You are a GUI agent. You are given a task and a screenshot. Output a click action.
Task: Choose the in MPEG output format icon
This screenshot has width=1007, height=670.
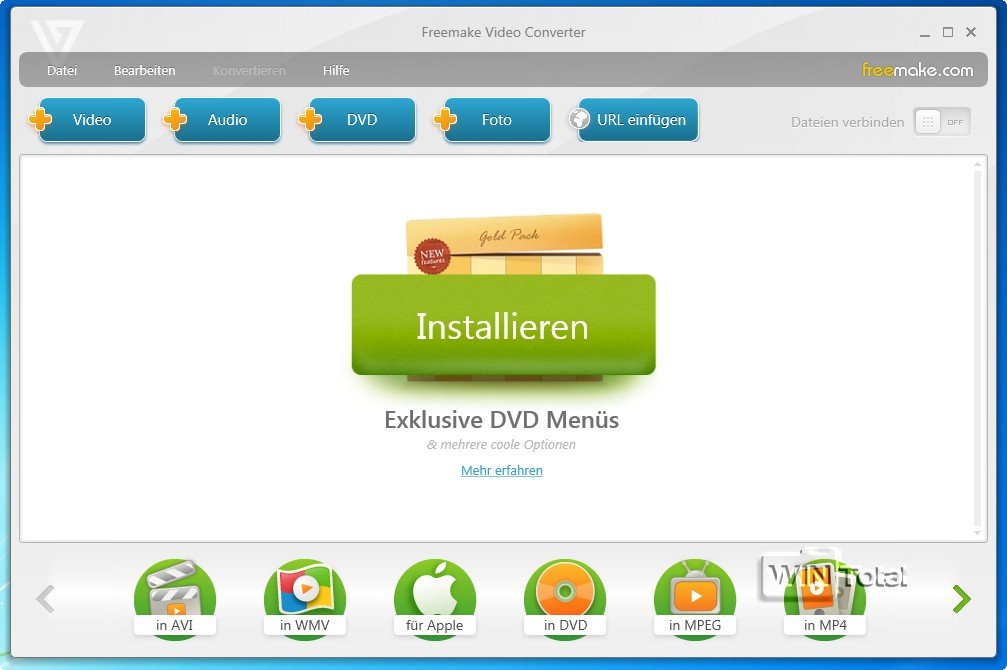(x=695, y=599)
